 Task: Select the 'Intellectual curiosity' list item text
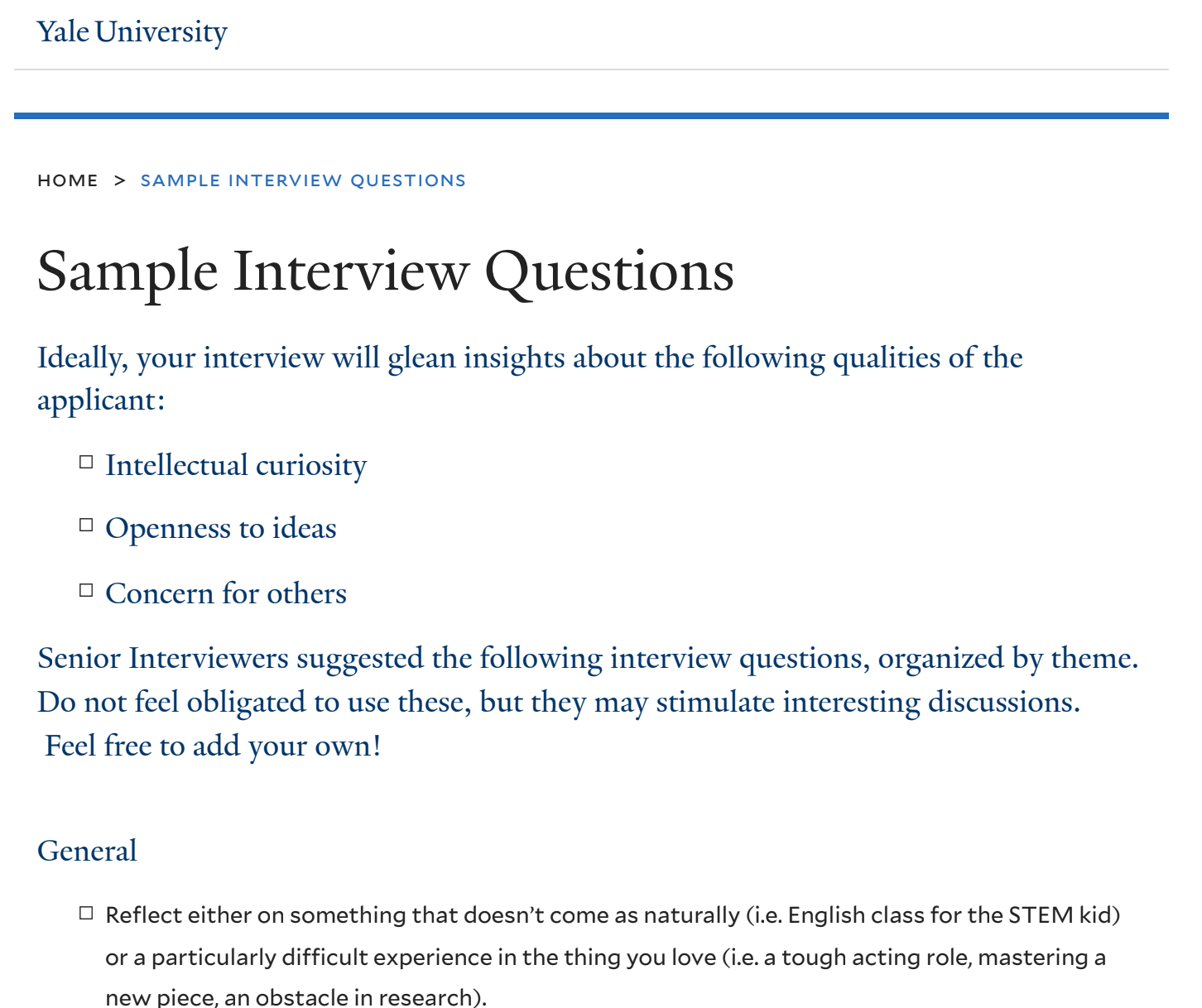point(236,466)
